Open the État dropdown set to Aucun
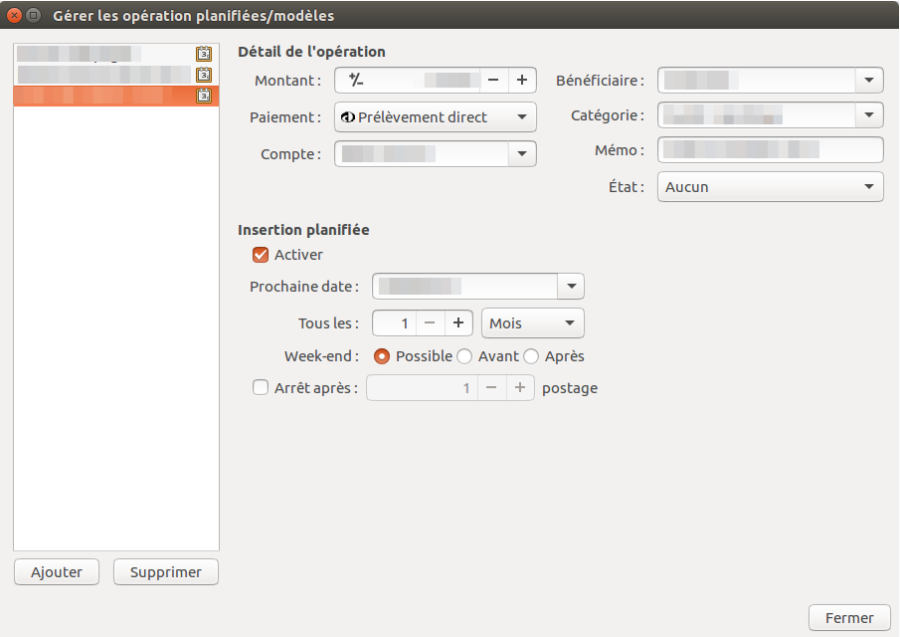The image size is (900, 637). [770, 187]
